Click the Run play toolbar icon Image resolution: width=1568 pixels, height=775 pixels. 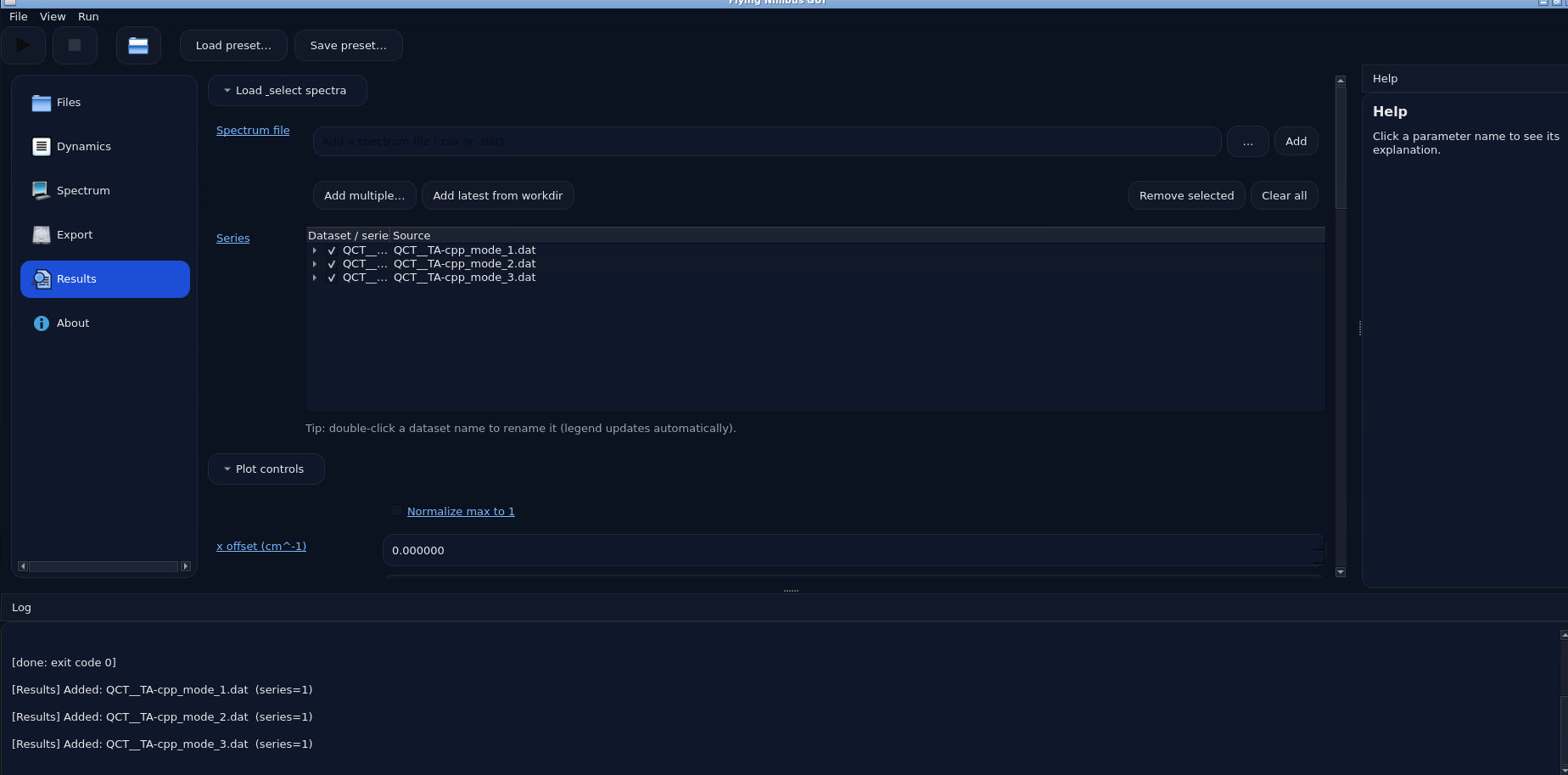pos(23,45)
